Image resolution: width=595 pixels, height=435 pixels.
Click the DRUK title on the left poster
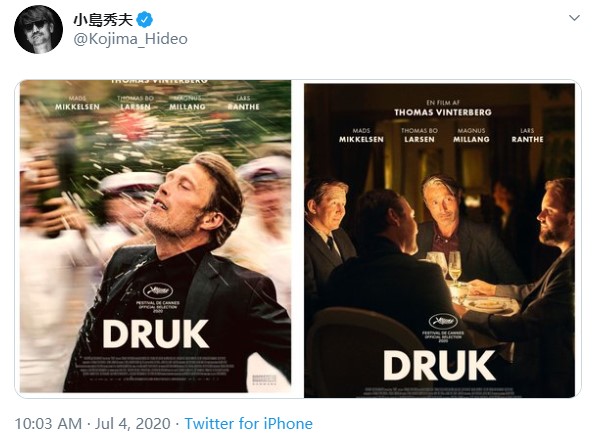[156, 334]
